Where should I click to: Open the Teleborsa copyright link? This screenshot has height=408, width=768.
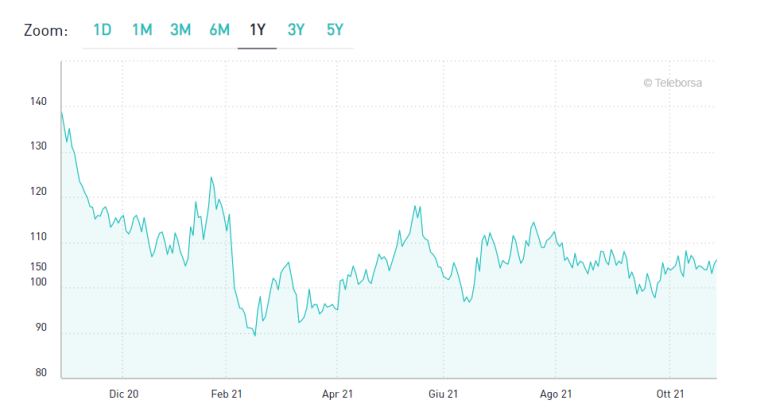pos(672,83)
